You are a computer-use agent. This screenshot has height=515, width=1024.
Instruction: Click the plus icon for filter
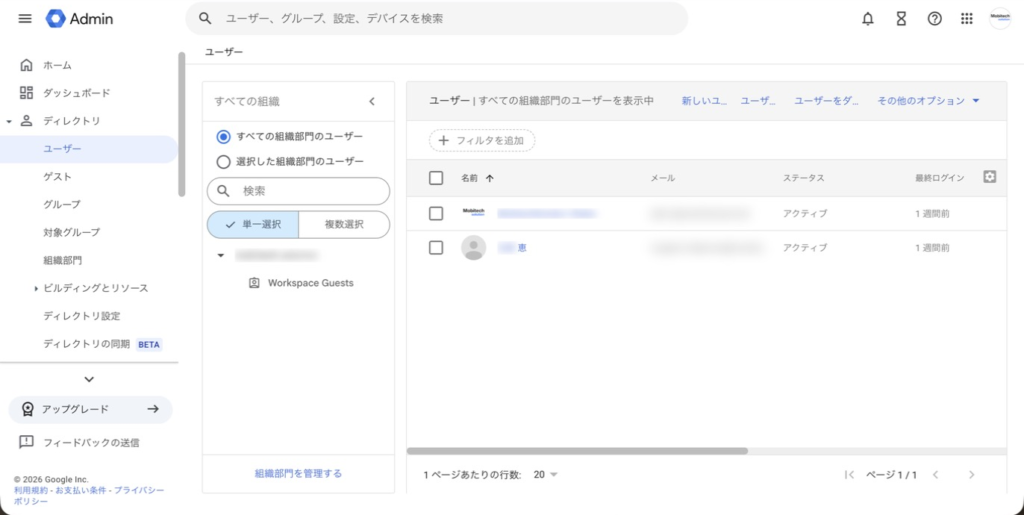(443, 140)
